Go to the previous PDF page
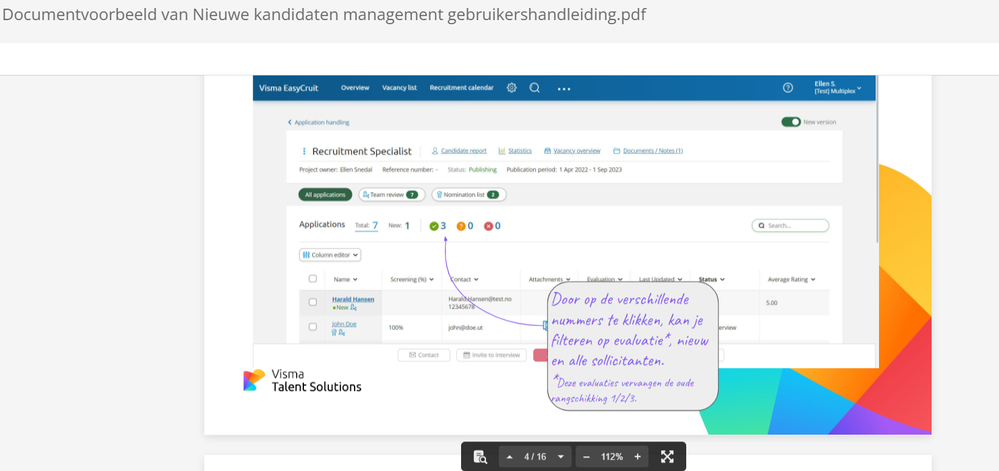The height and width of the screenshot is (471, 999). [x=509, y=456]
